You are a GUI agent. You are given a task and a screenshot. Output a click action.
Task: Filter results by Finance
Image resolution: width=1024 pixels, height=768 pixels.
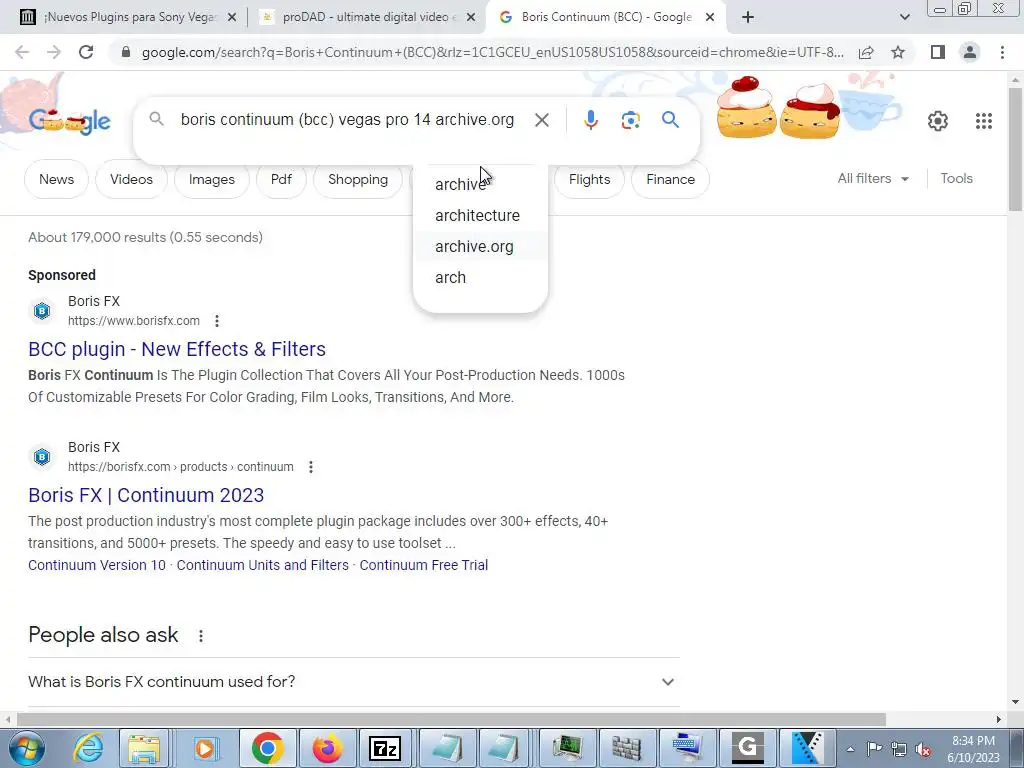click(671, 179)
